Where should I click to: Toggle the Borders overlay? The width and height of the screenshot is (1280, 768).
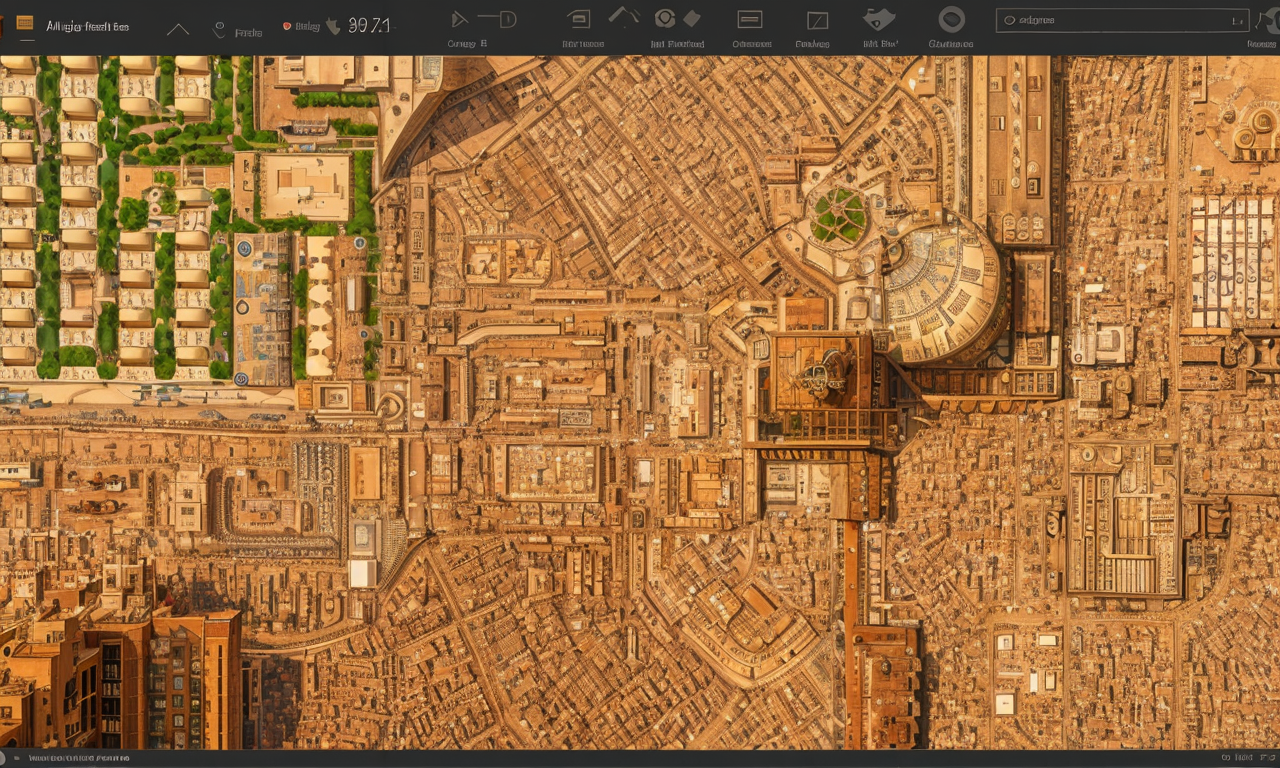pyautogui.click(x=818, y=18)
